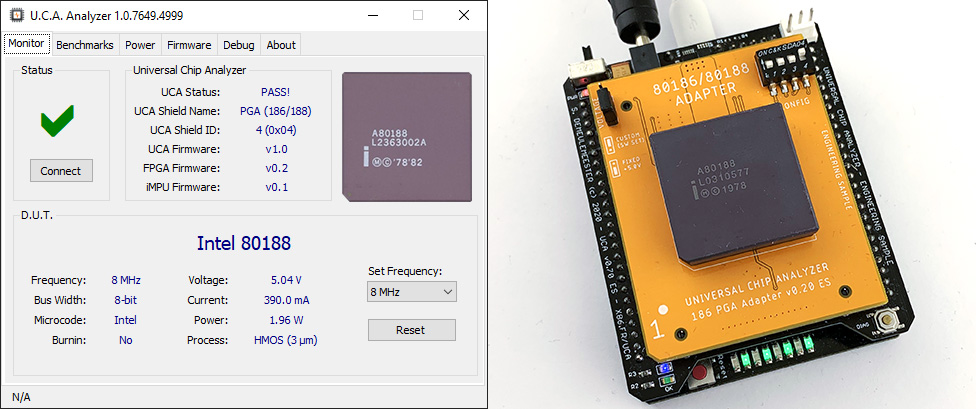Click the iMPU Firmware v0.1 value
Viewport: 976px width, 409px height.
276,187
